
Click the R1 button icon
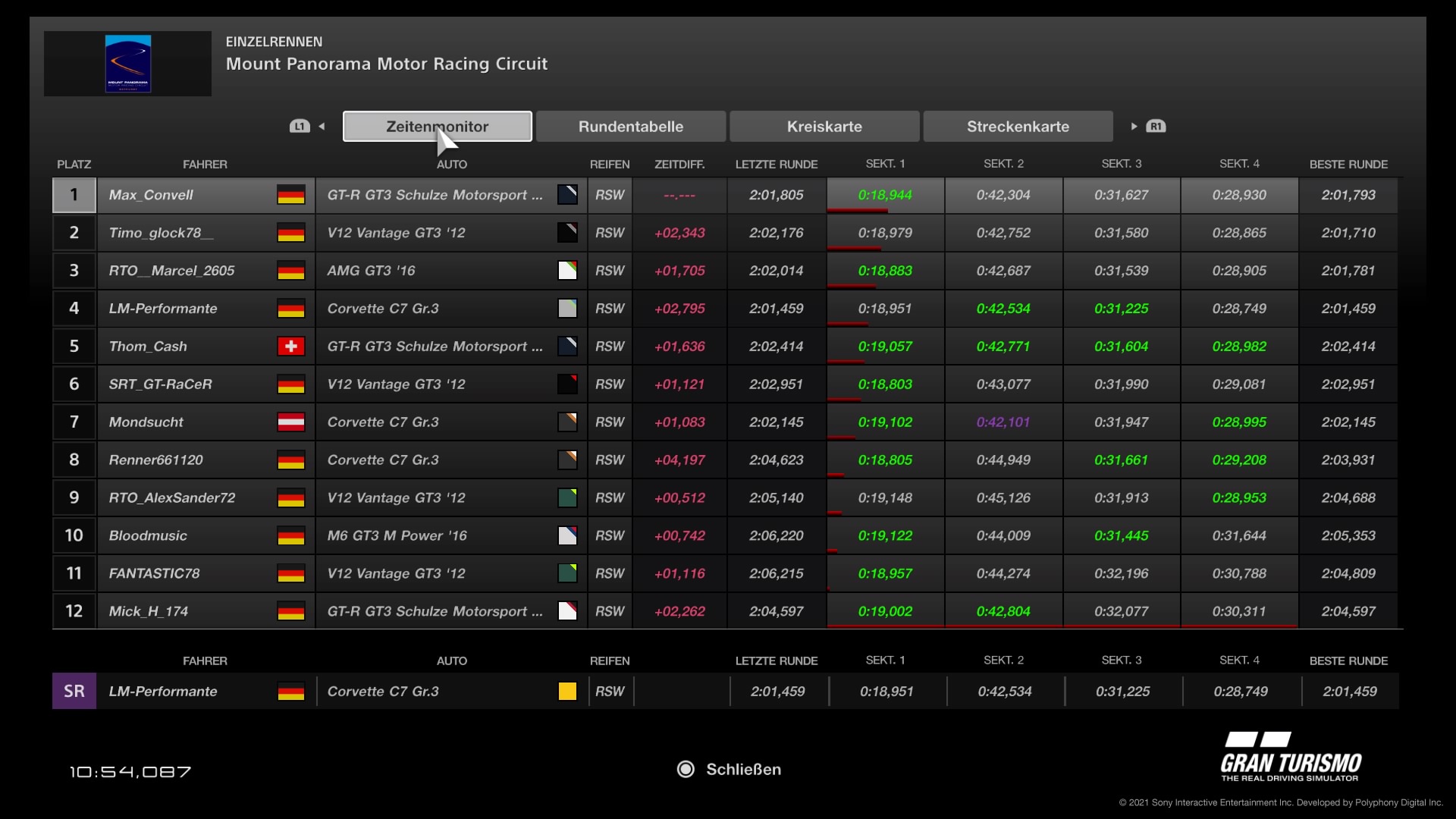click(1156, 127)
